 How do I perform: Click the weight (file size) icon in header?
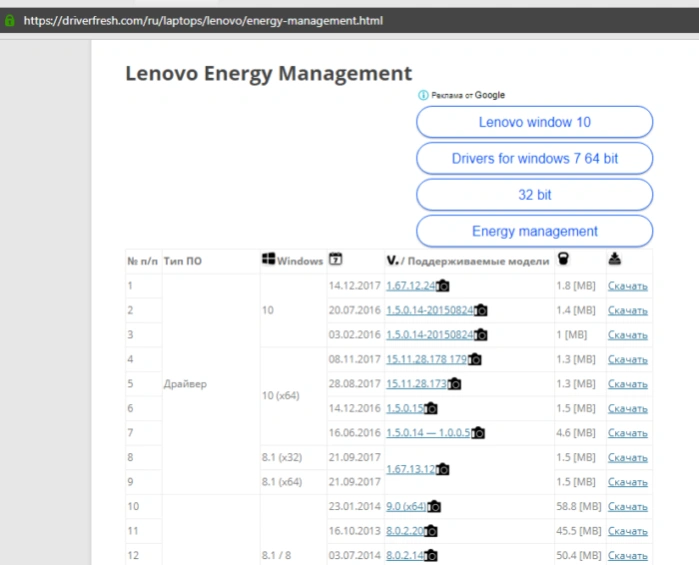tap(563, 259)
